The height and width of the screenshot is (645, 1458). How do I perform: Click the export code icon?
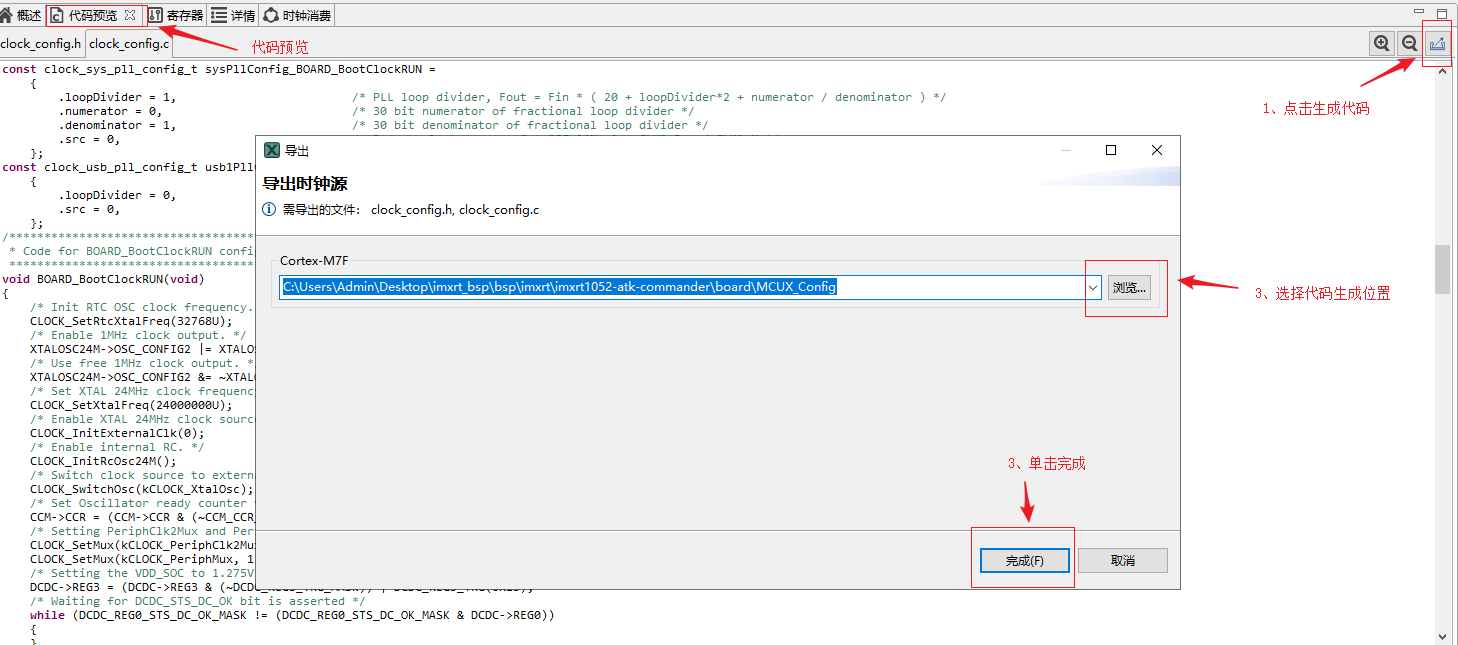[1437, 44]
